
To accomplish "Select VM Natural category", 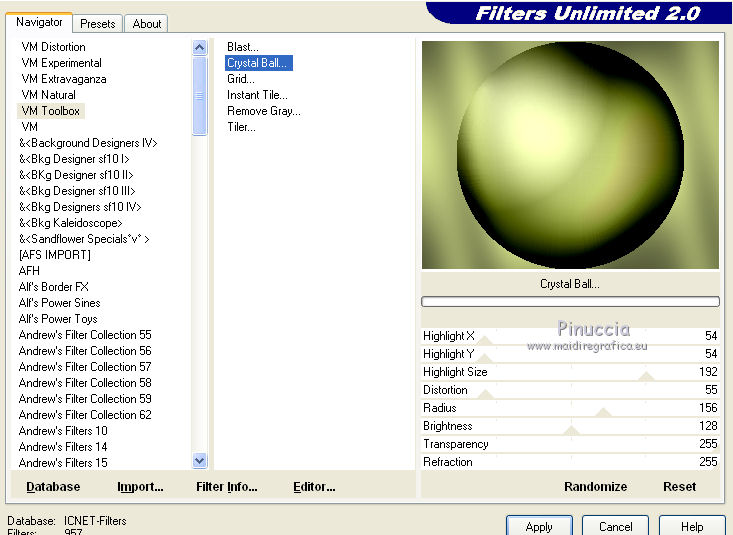I will tap(48, 95).
